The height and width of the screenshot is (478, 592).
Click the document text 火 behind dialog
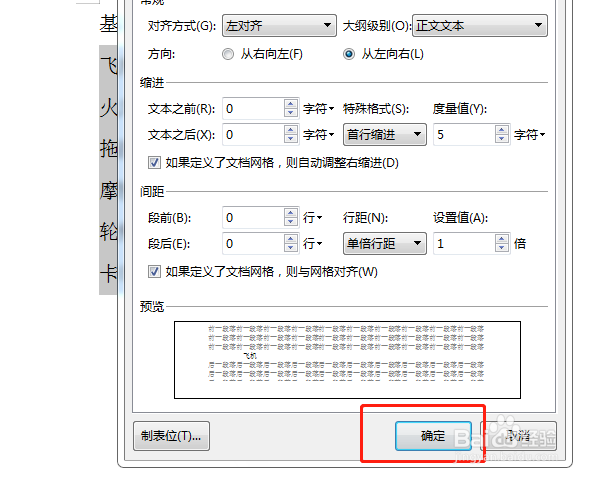[x=109, y=108]
